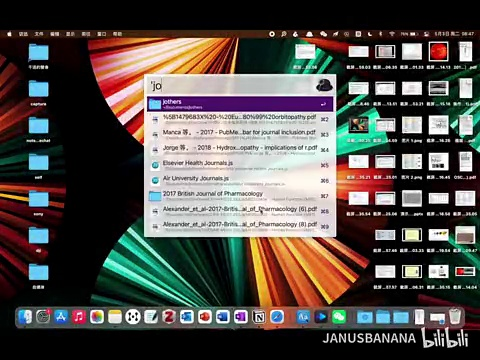
Task: Open the Trash in the dock
Action: pyautogui.click(x=455, y=317)
